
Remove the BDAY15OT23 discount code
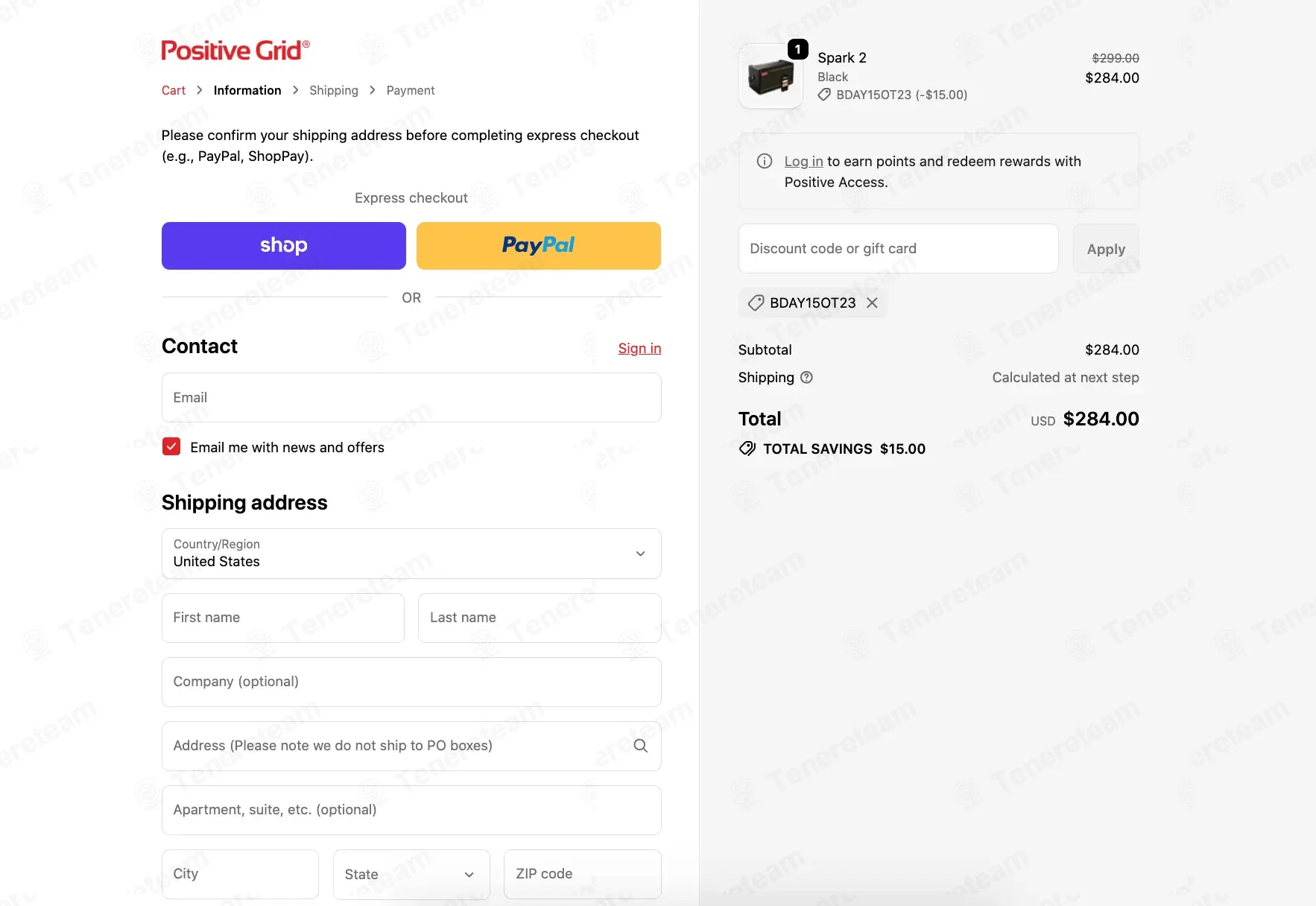tap(872, 302)
